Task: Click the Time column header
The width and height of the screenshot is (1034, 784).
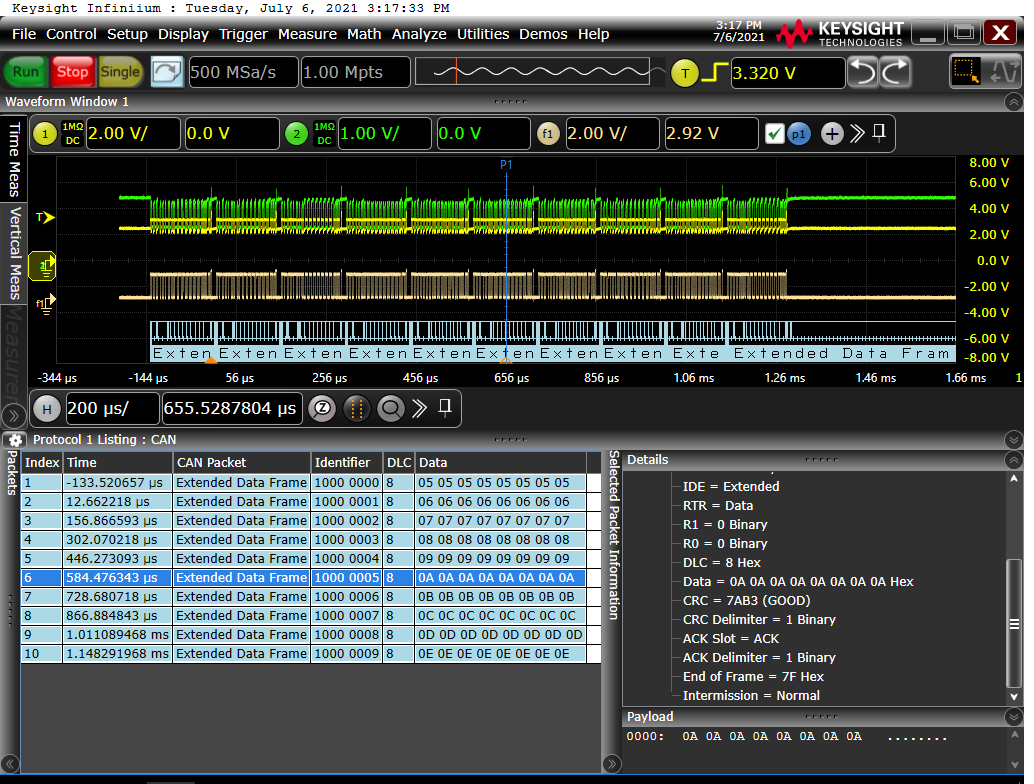Action: coord(117,463)
